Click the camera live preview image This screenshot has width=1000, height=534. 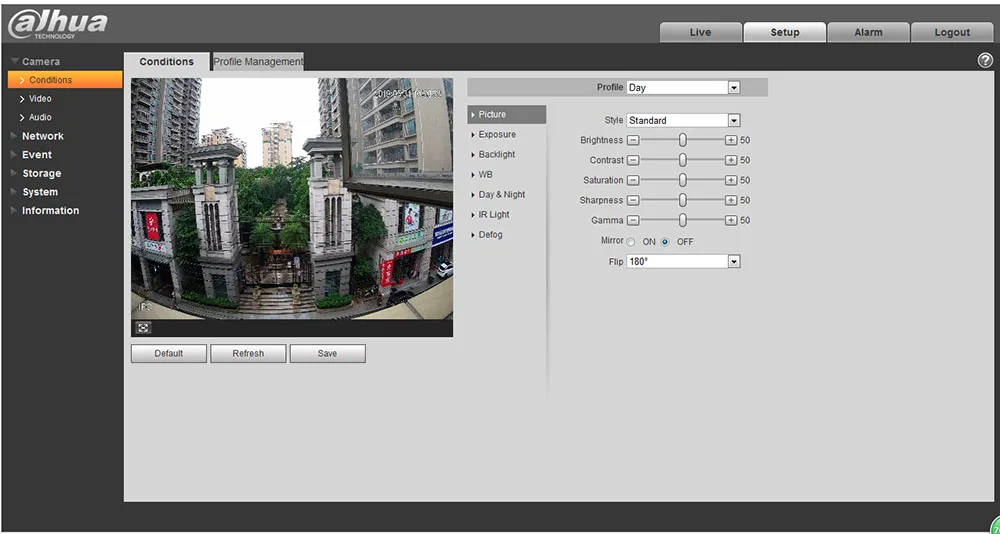pos(292,198)
